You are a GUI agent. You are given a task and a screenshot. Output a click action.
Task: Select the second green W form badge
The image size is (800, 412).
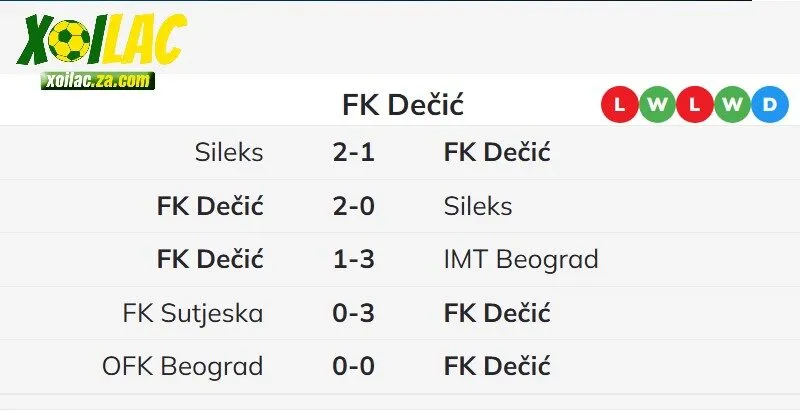click(732, 104)
